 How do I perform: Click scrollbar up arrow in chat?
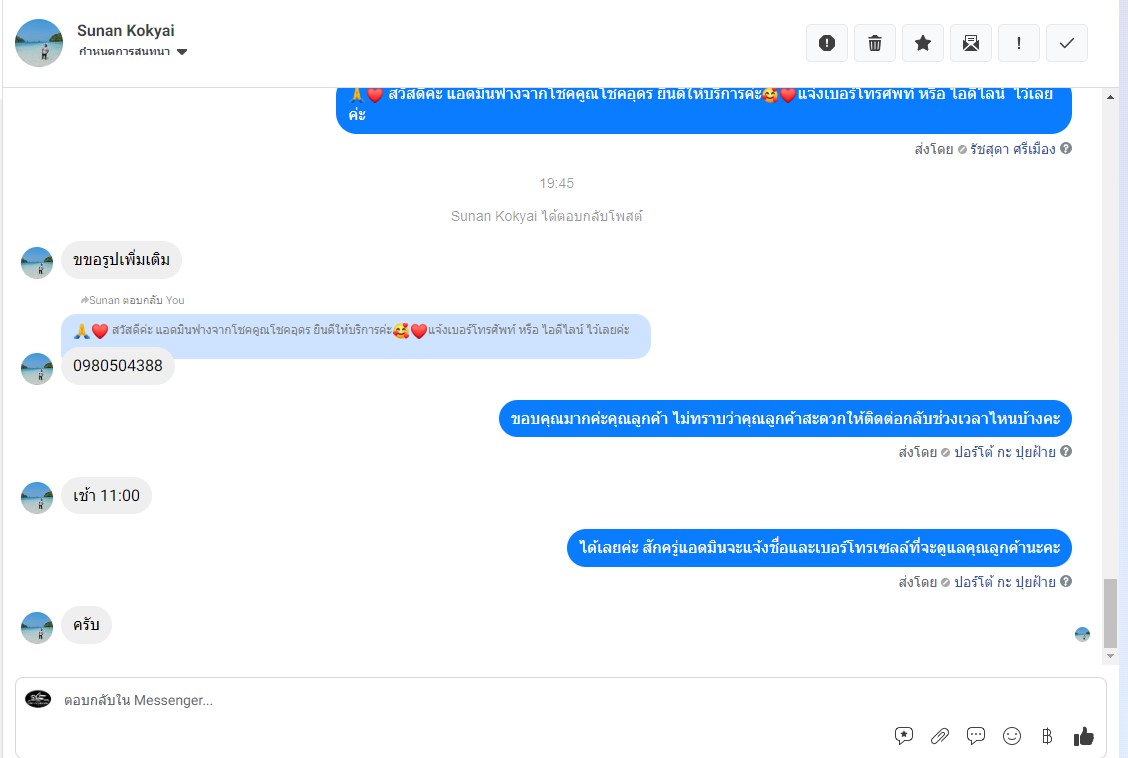click(x=1111, y=96)
